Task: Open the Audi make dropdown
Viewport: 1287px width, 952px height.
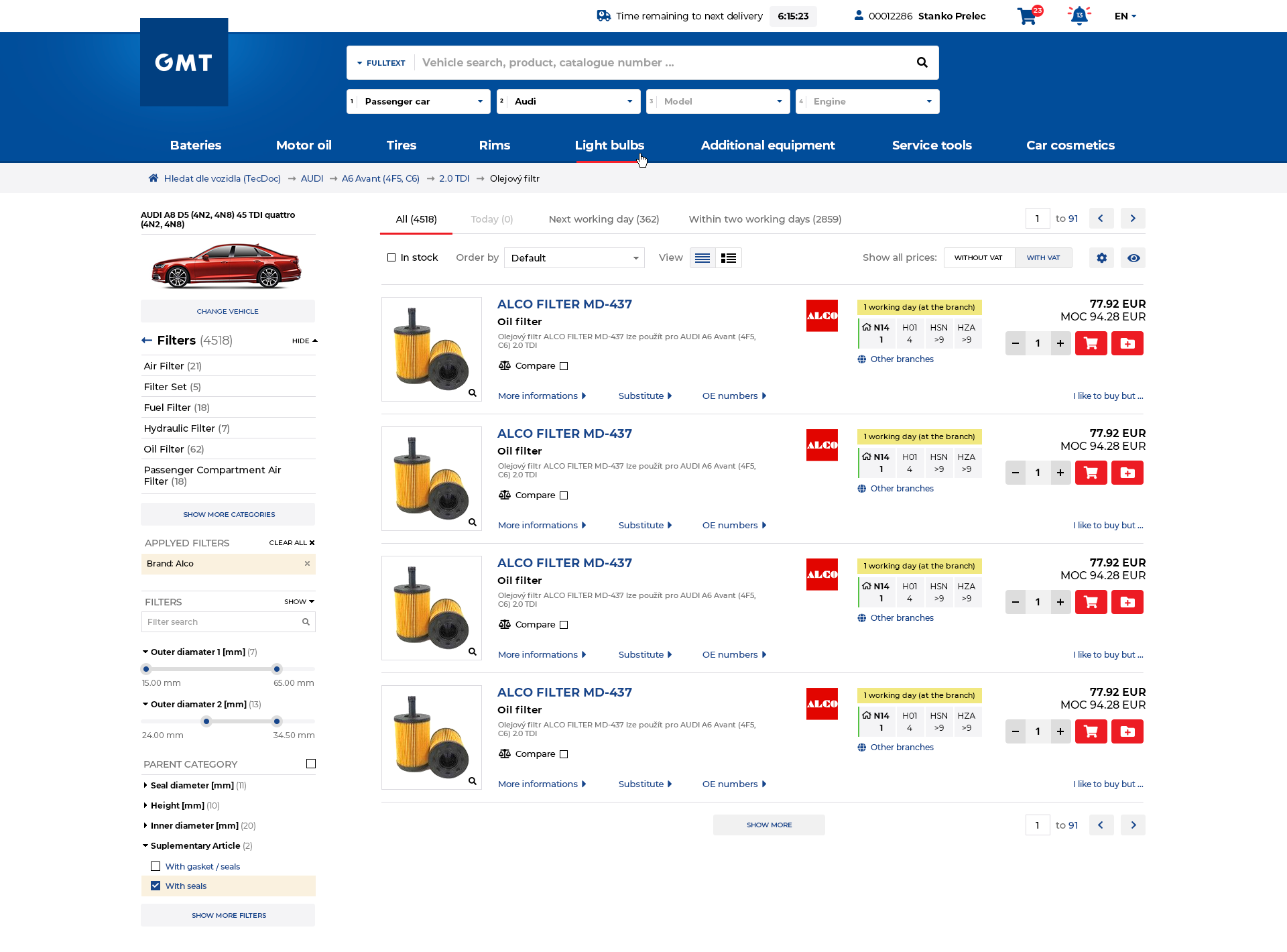Action: tap(568, 102)
